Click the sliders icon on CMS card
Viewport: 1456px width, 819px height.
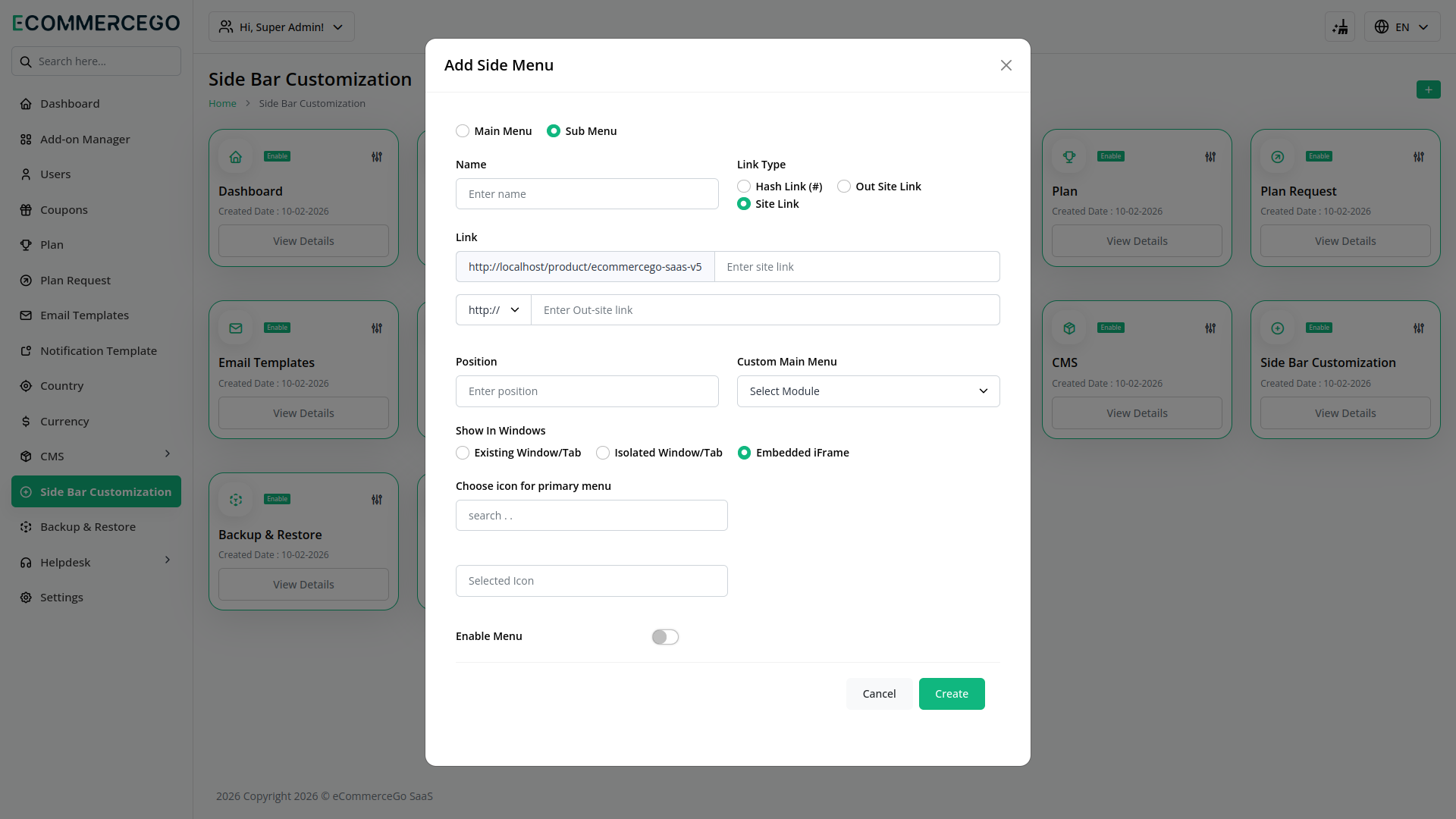click(x=1210, y=328)
